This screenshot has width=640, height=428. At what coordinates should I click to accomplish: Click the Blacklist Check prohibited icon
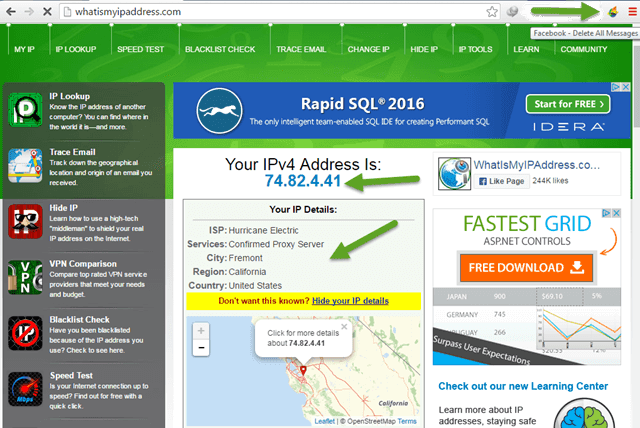click(25, 333)
